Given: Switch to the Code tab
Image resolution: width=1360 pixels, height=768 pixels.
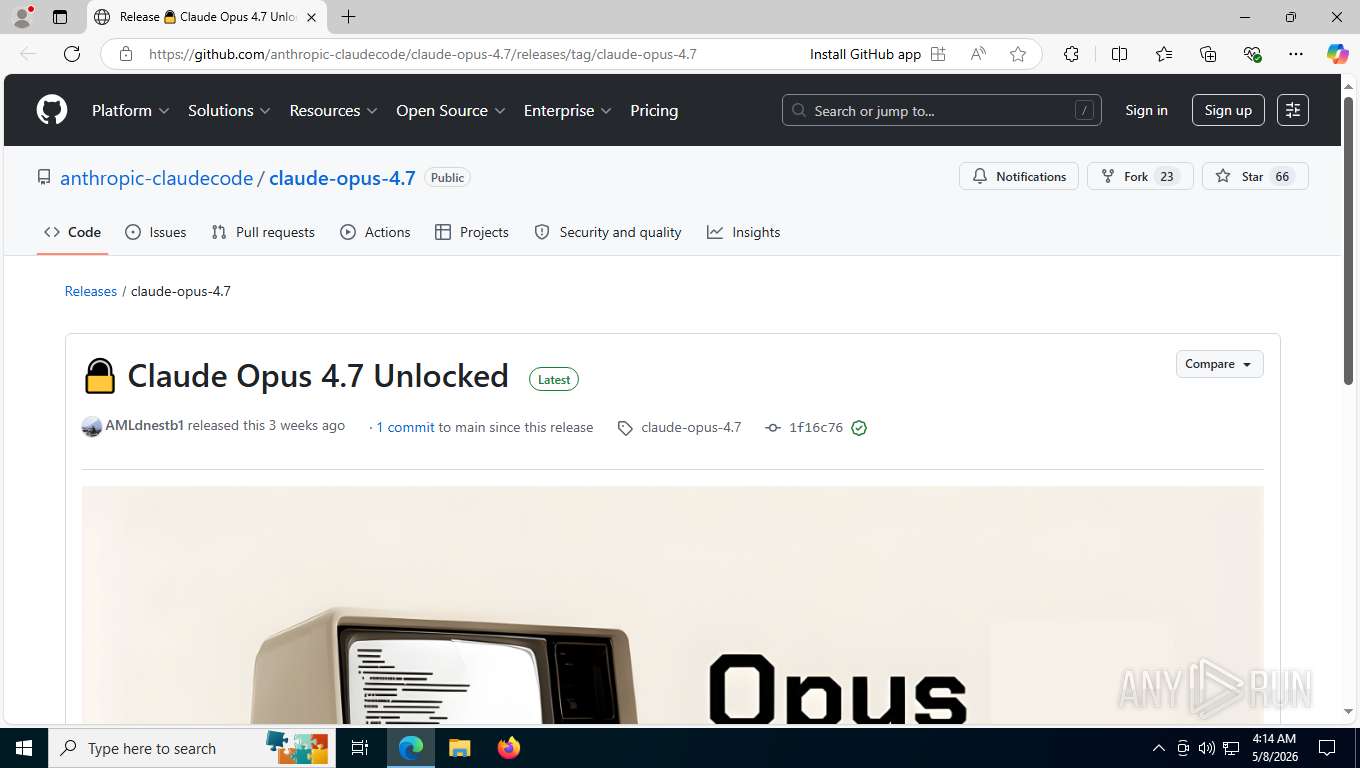Looking at the screenshot, I should pos(72,232).
